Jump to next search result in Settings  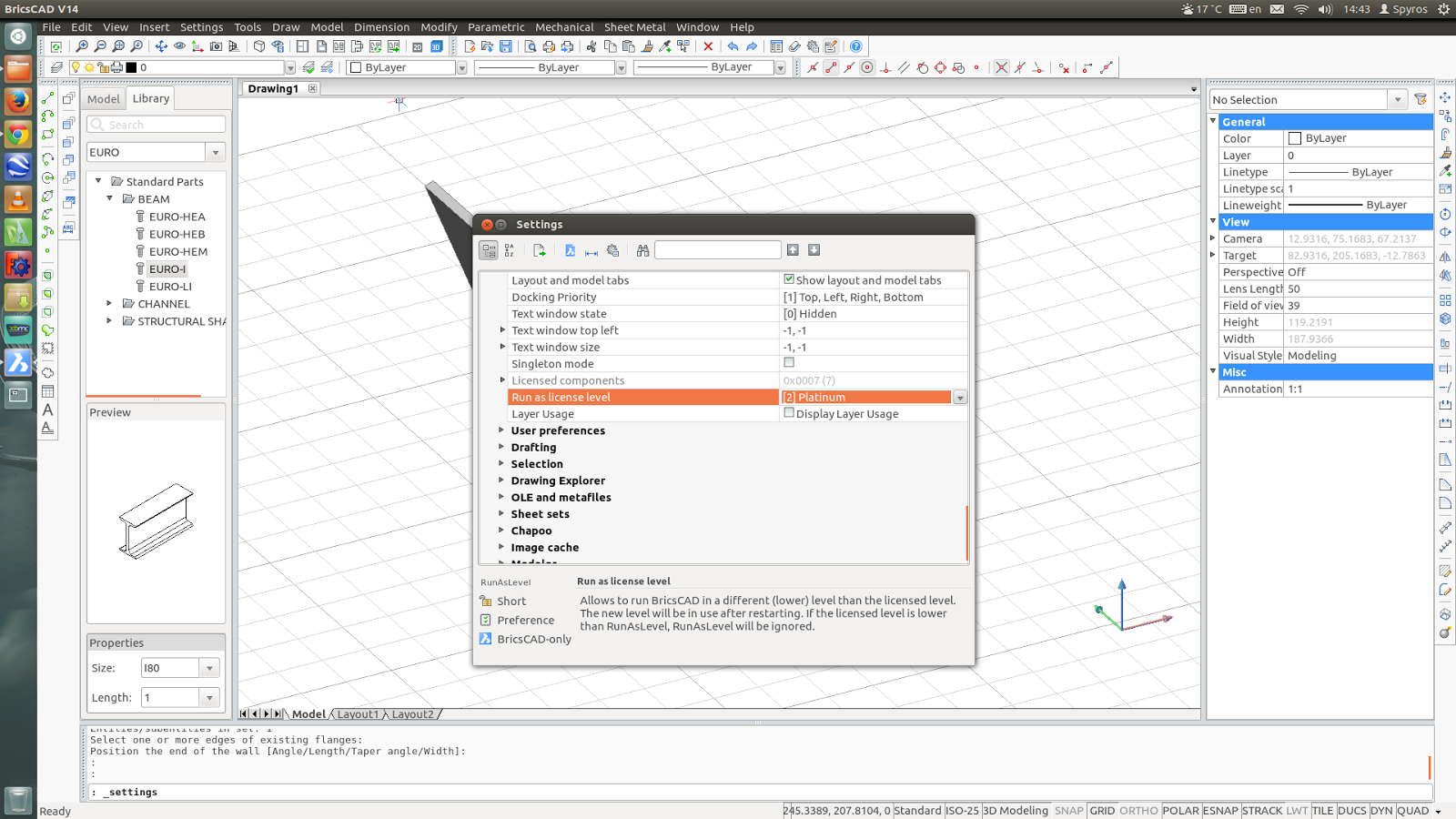tap(814, 250)
